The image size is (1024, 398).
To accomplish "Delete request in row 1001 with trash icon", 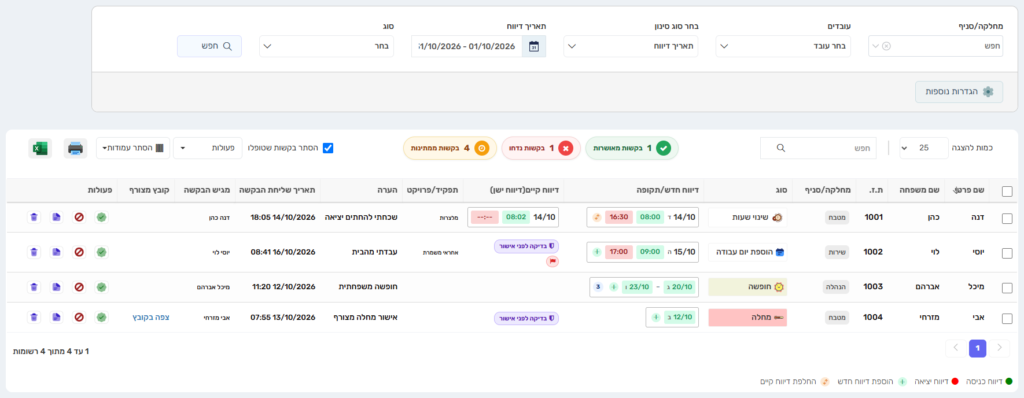I will point(34,217).
